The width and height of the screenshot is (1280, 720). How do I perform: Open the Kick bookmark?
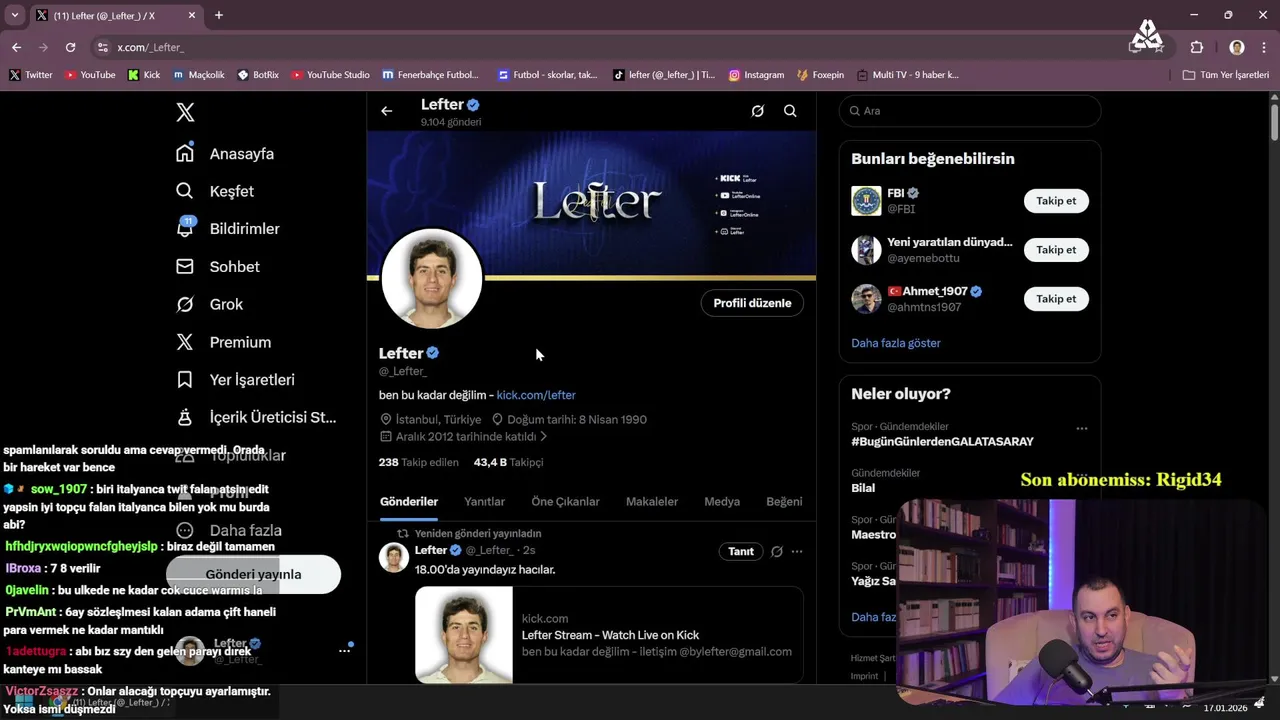[144, 75]
